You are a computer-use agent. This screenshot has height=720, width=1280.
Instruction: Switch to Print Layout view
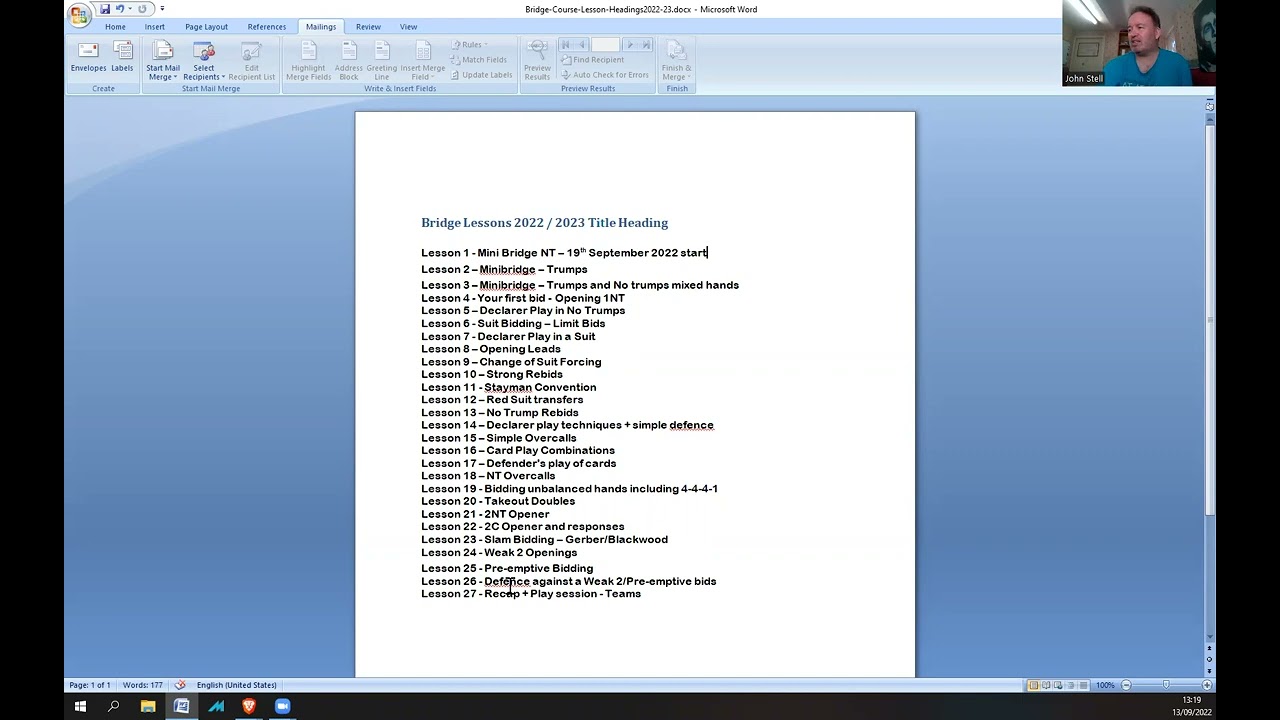1033,685
